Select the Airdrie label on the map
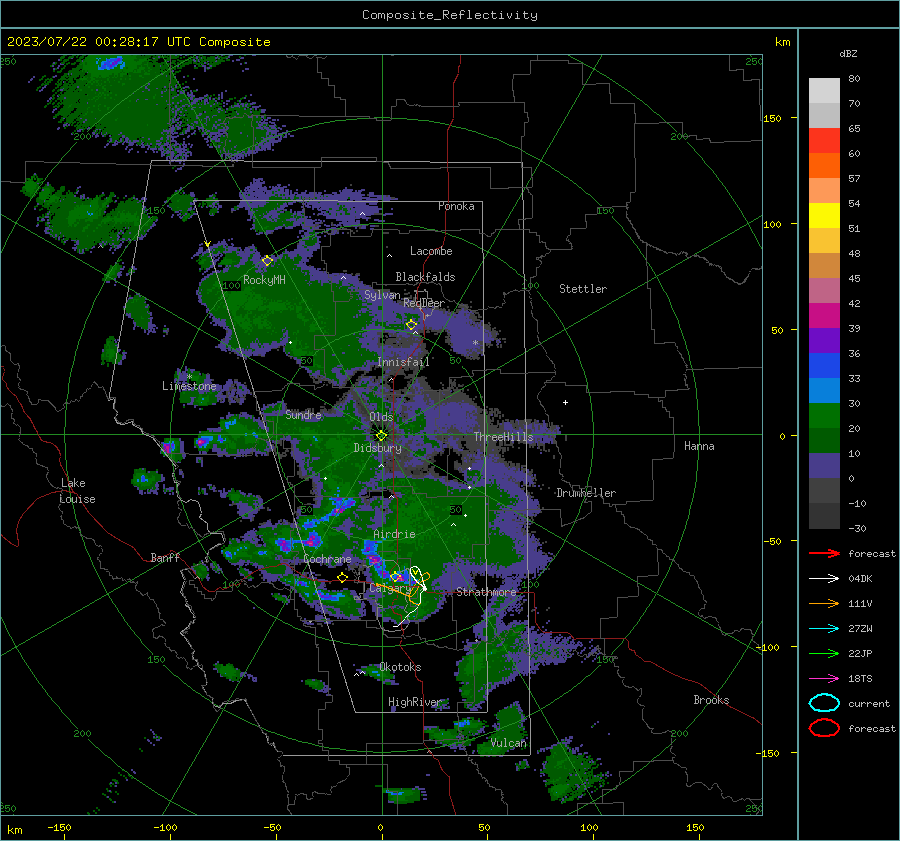900x841 pixels. 394,534
